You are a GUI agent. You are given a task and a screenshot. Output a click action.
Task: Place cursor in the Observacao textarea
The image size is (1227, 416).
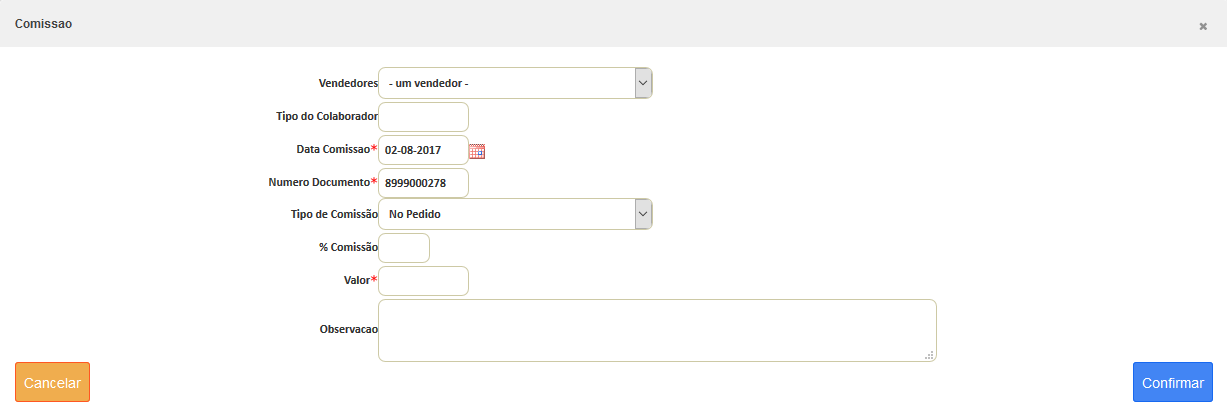click(657, 330)
